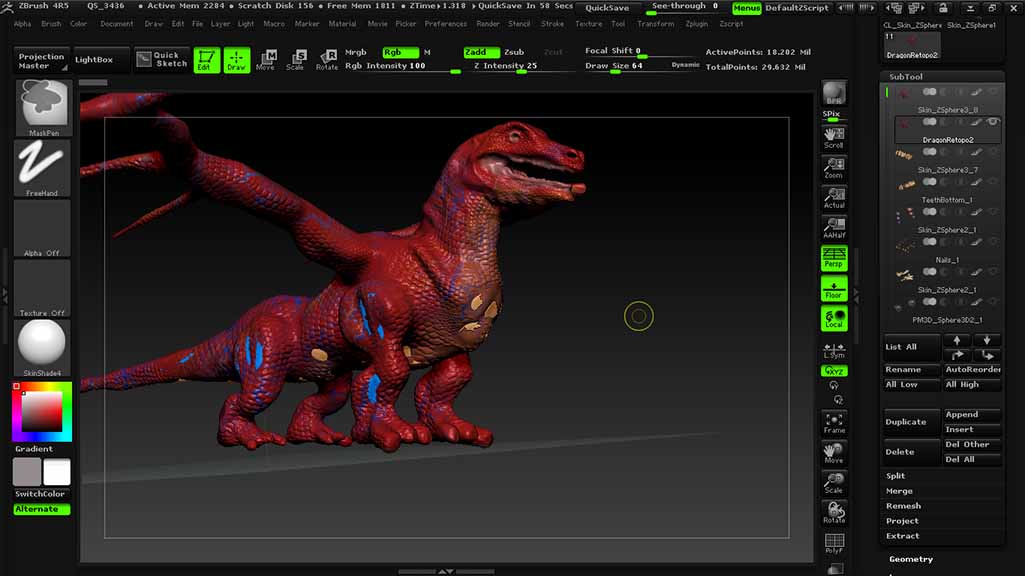
Task: Open the Alpha Off picker
Action: click(42, 229)
